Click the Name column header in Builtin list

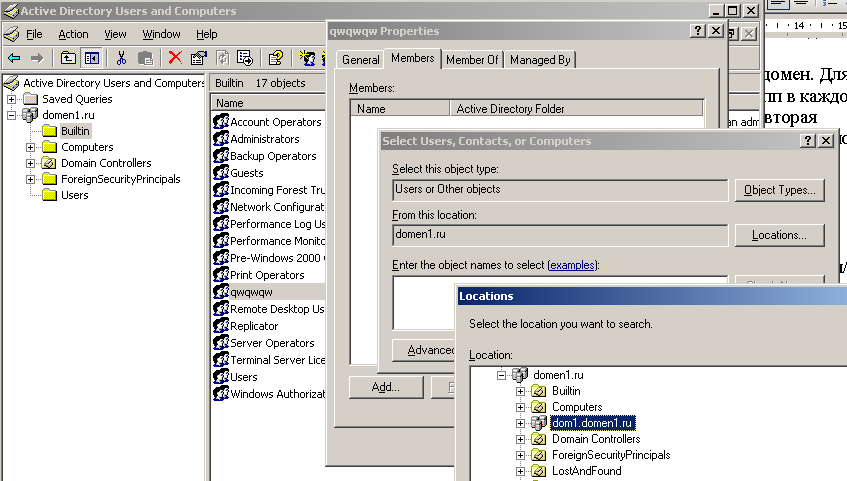pyautogui.click(x=268, y=103)
